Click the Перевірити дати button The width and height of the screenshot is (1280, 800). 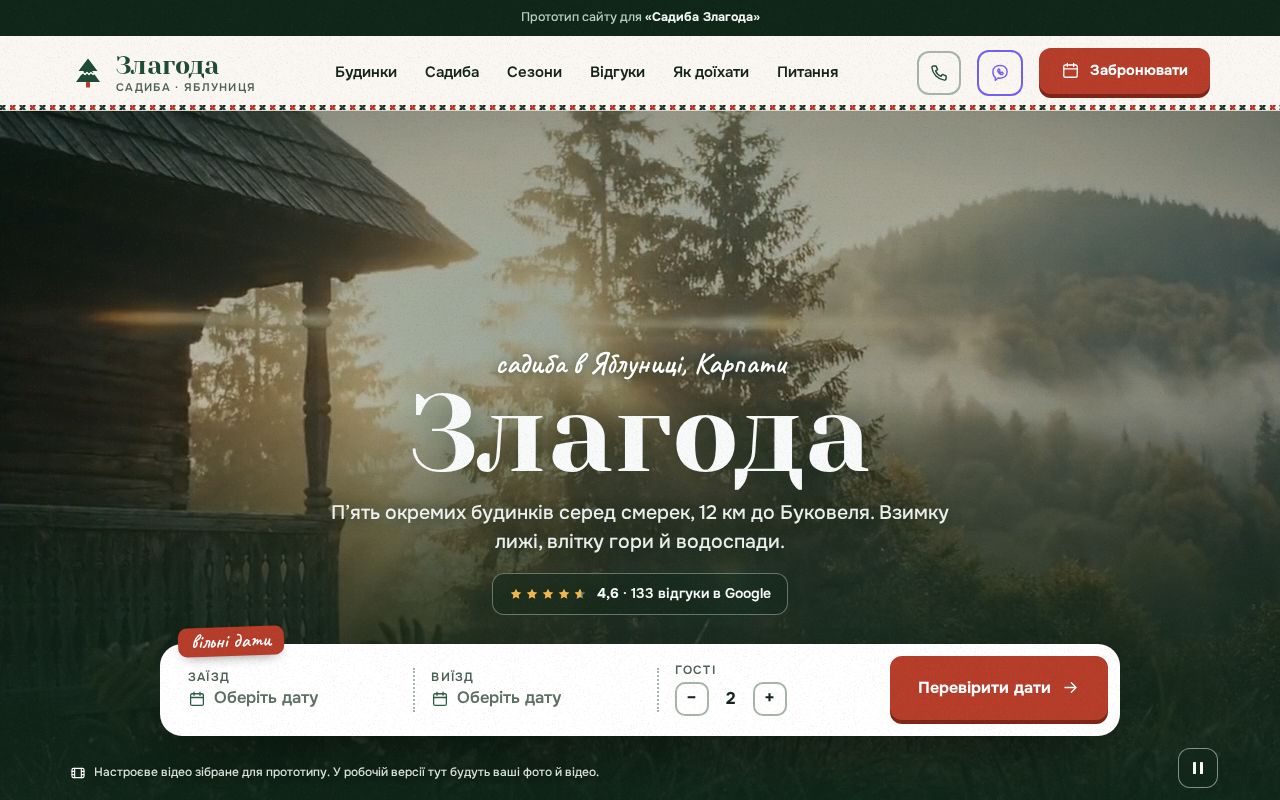point(998,688)
